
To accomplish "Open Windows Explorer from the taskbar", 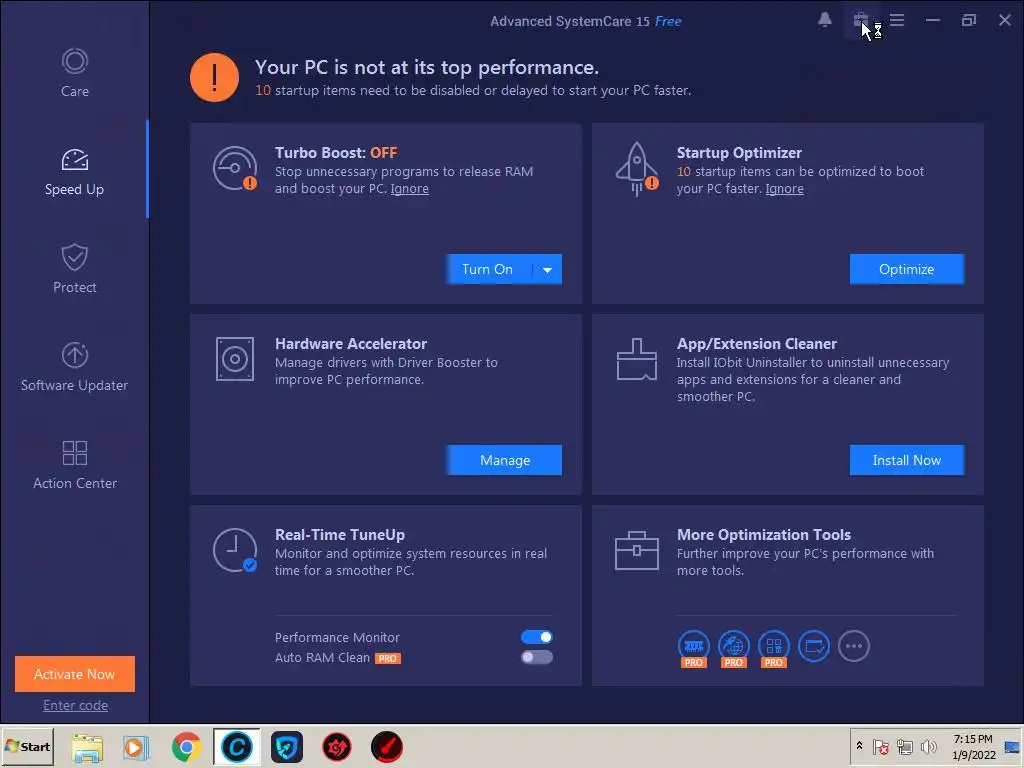I will coord(88,747).
